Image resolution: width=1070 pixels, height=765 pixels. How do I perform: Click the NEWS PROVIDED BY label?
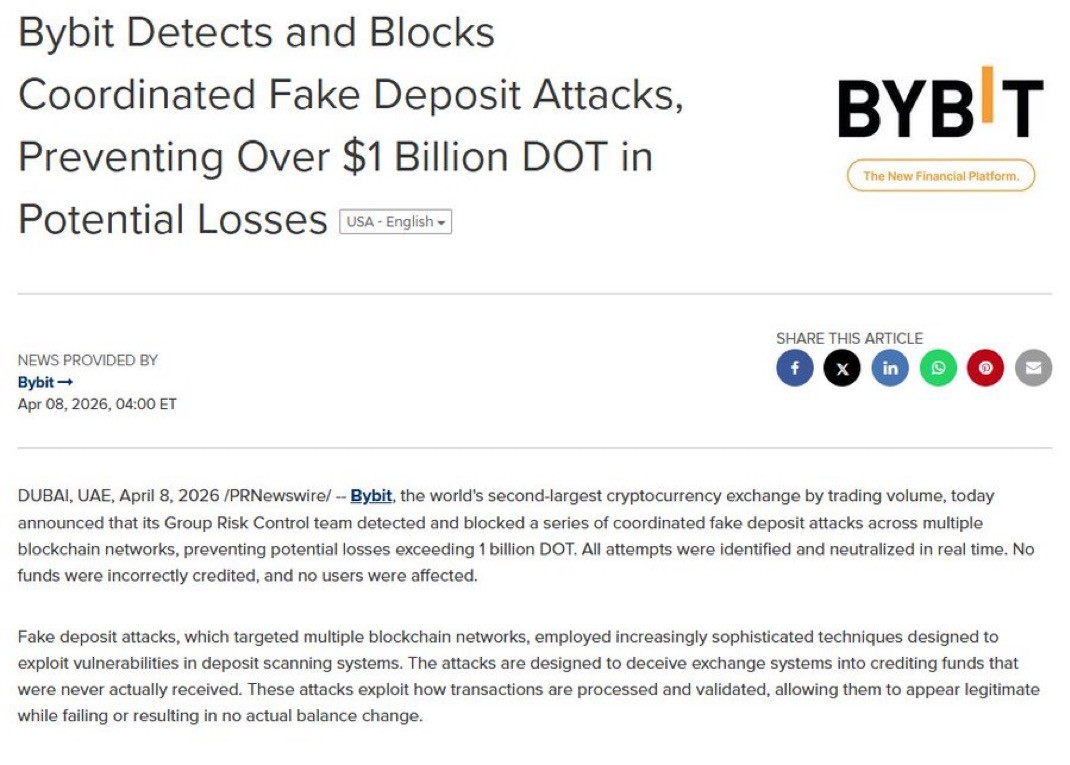pos(88,360)
